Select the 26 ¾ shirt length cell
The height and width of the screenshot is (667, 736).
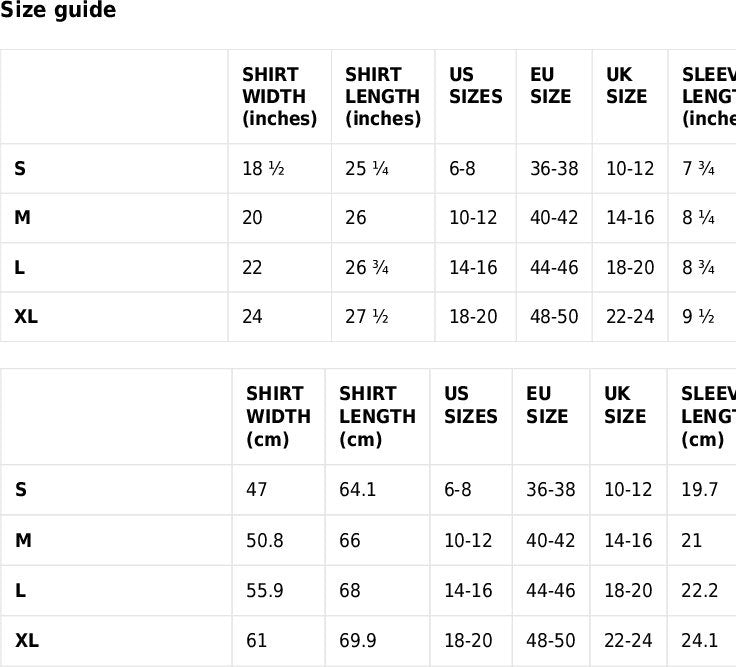(x=367, y=268)
